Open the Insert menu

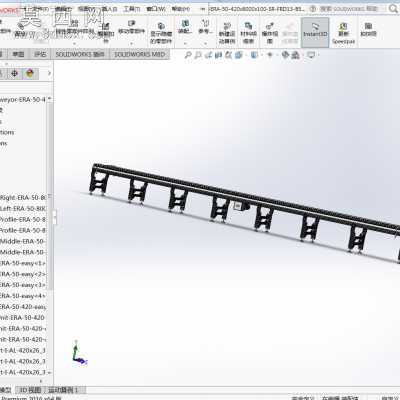click(x=109, y=9)
